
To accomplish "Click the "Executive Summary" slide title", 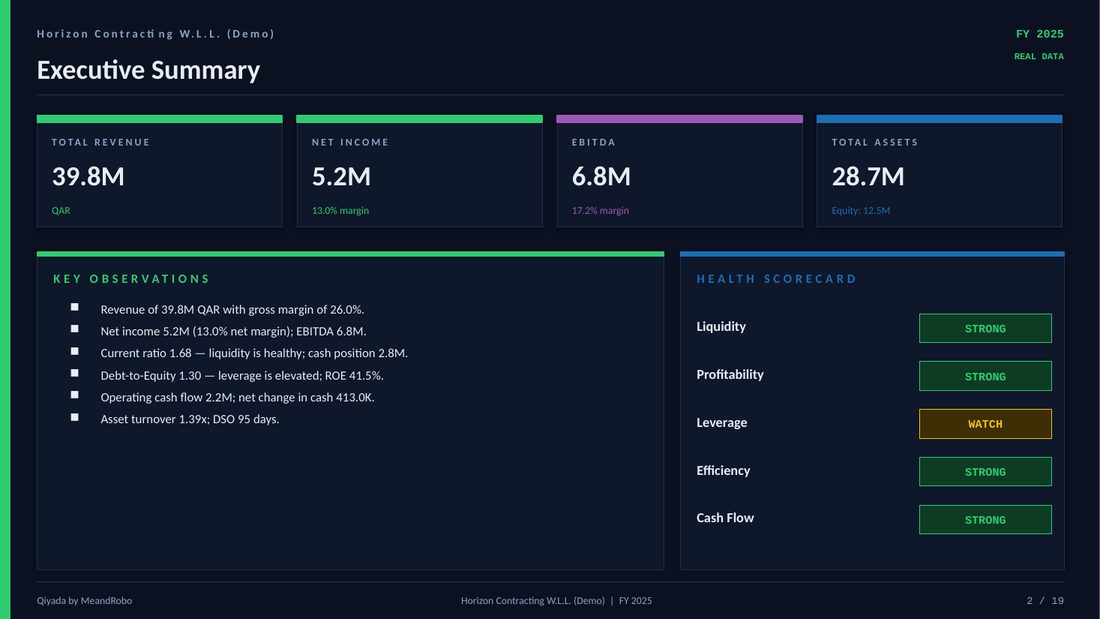I will 148,70.
